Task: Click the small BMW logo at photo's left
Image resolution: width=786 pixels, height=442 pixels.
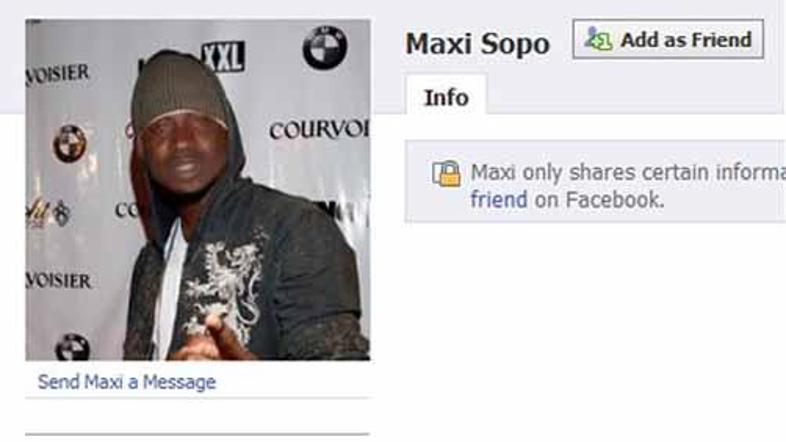Action: [x=70, y=144]
